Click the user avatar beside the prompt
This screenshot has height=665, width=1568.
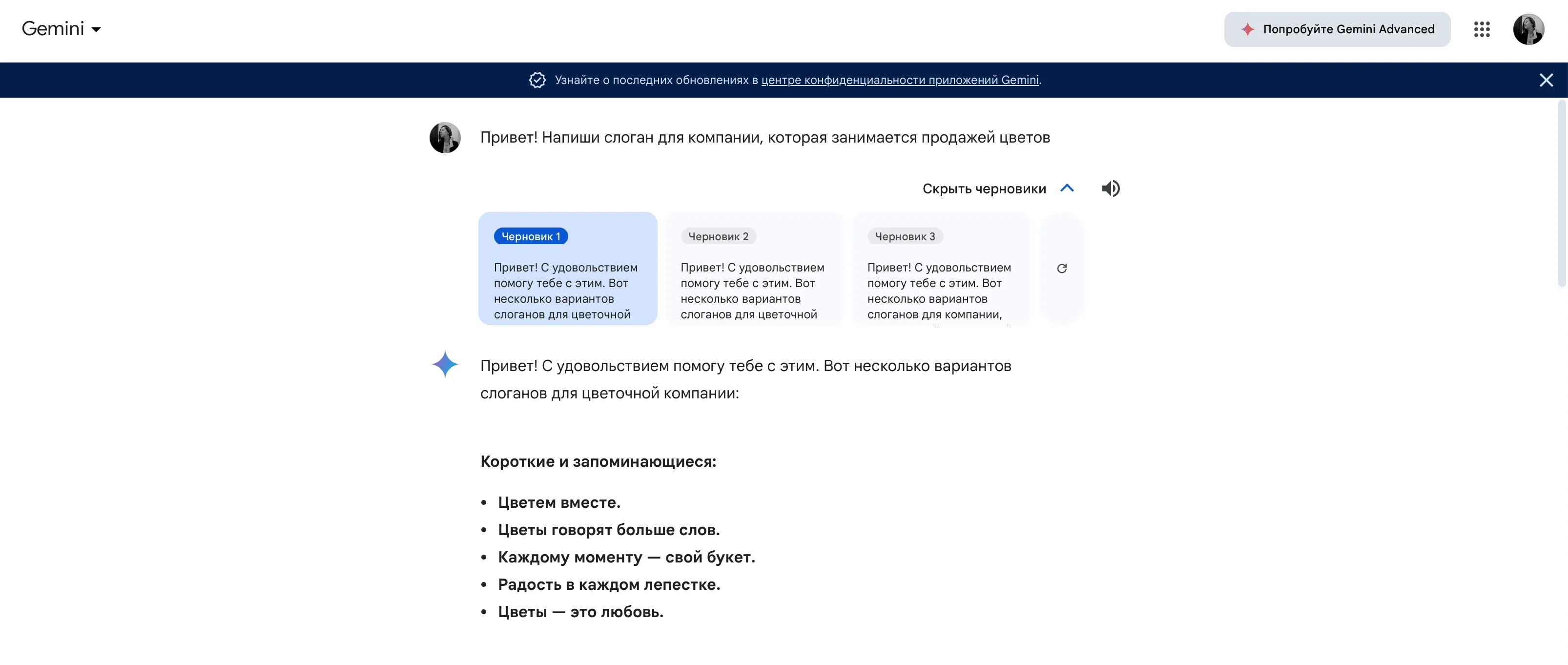[x=445, y=138]
